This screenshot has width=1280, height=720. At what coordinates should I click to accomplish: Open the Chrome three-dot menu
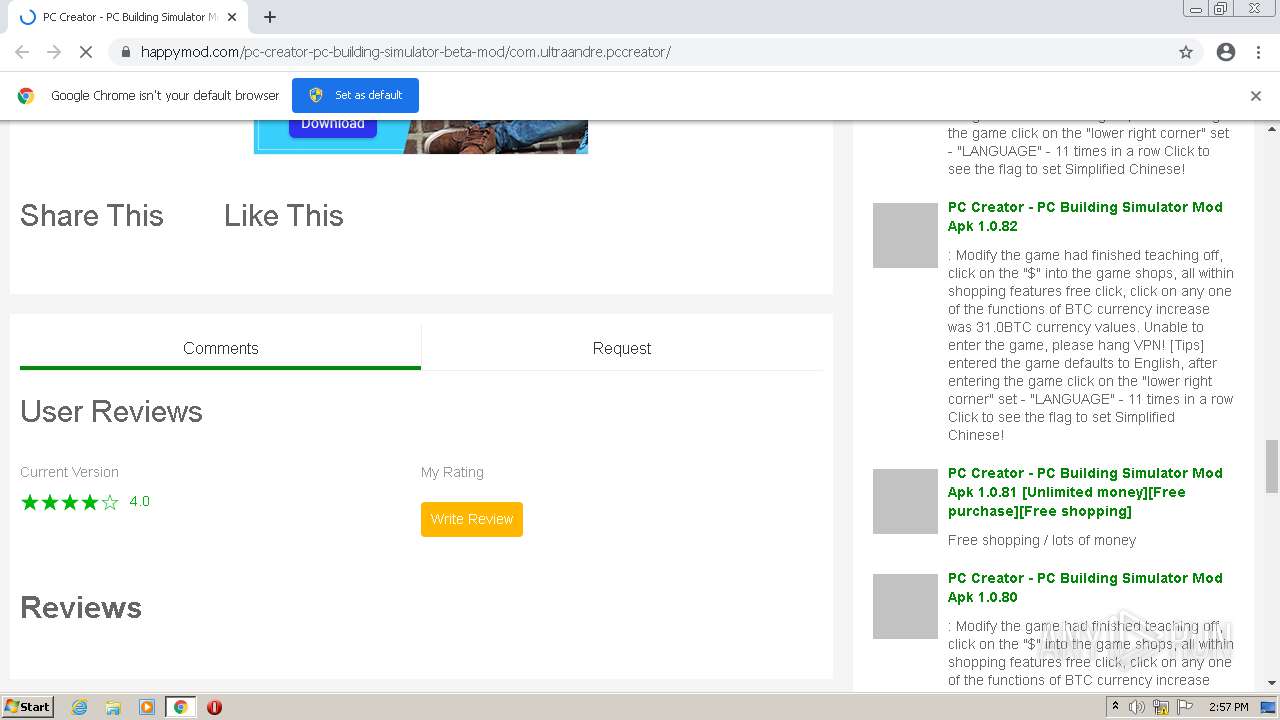1258,52
